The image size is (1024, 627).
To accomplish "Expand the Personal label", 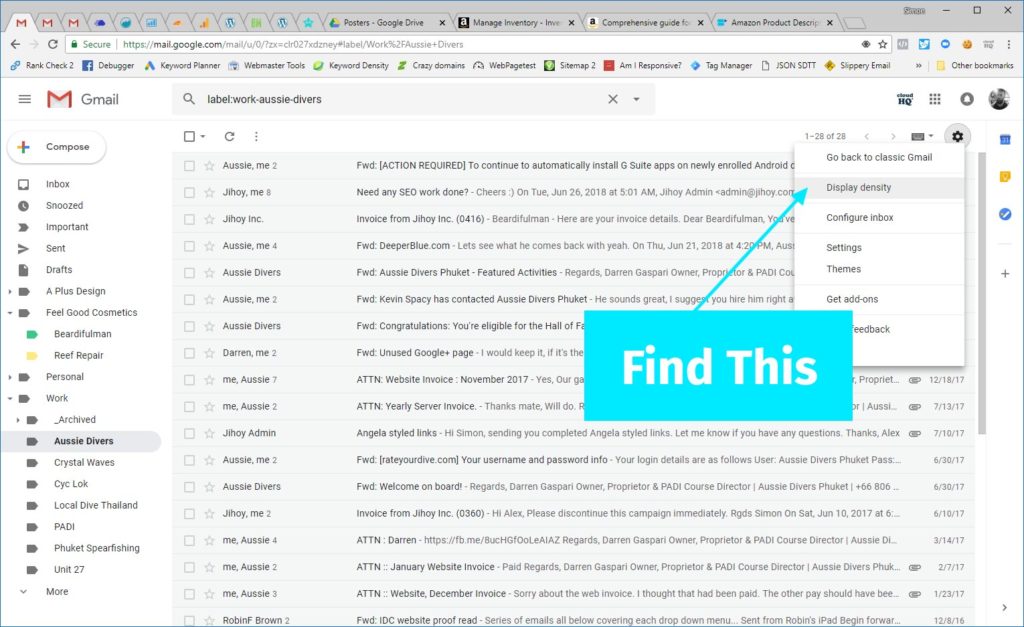I will point(10,377).
